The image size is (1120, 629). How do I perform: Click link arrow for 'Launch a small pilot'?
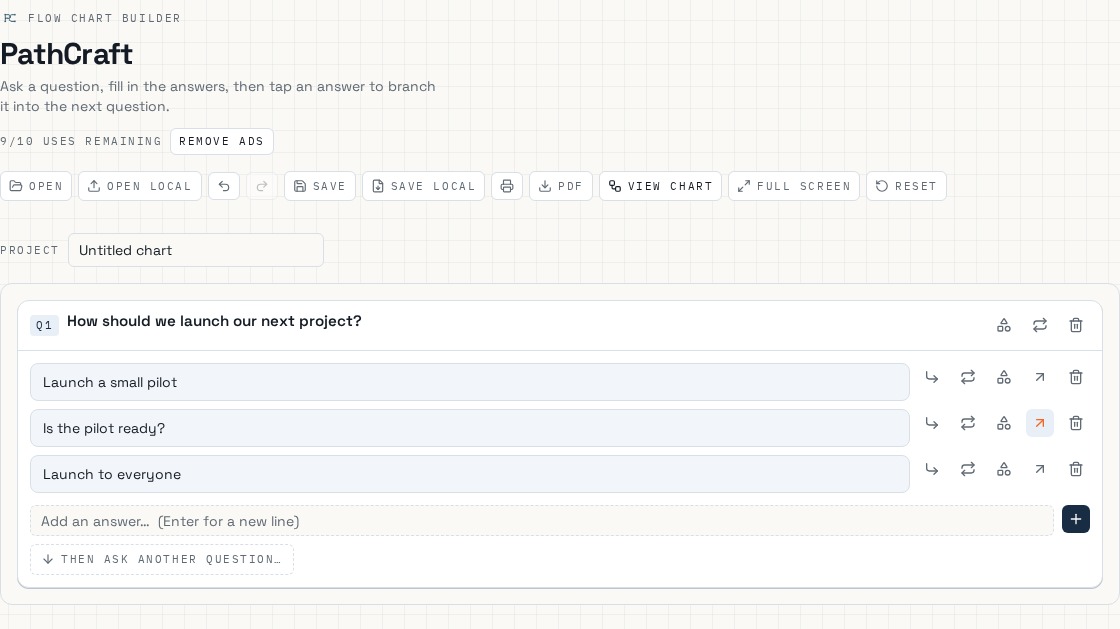coord(1039,377)
